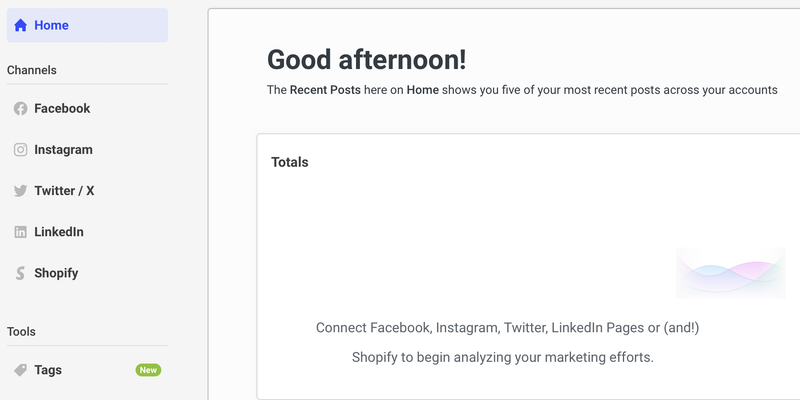Click the colorful wave chart thumbnail
Screen dimensions: 800x400
click(730, 273)
